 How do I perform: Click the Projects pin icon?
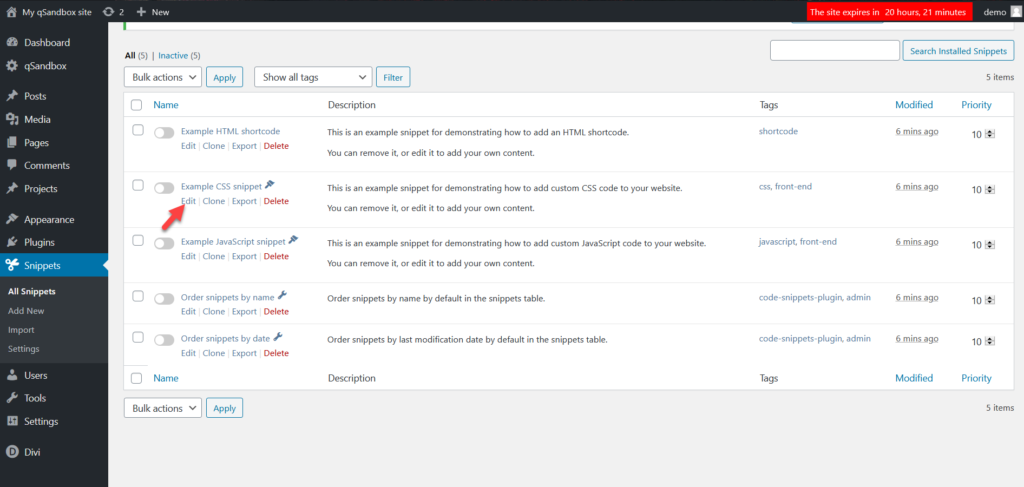(x=12, y=189)
